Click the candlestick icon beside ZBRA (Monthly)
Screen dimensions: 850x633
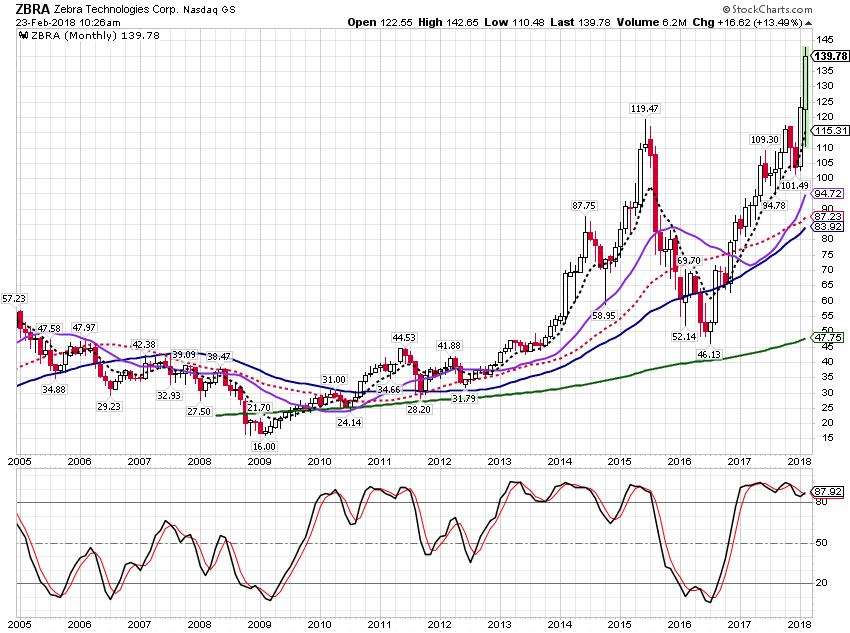click(x=23, y=36)
